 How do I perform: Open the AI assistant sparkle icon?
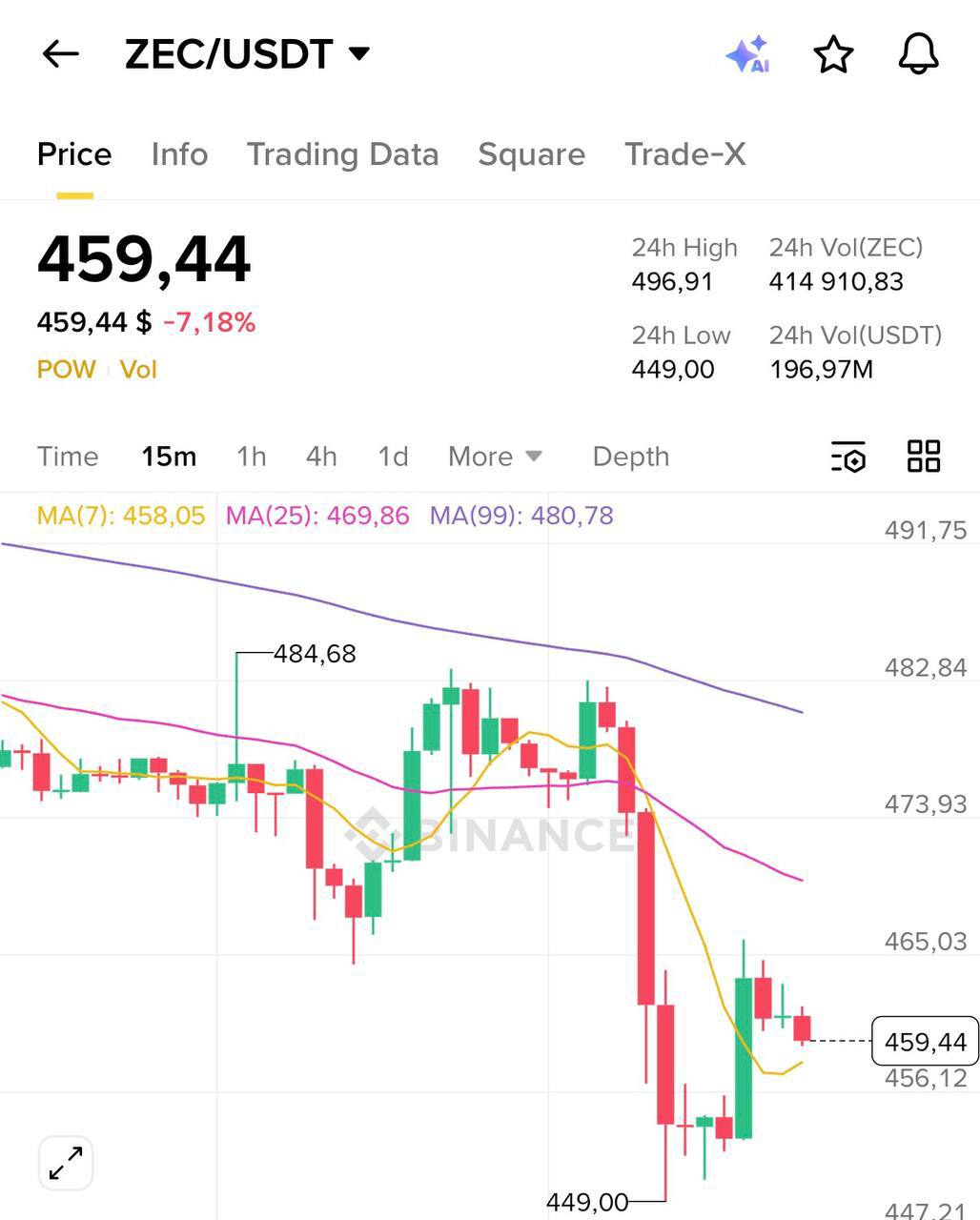point(747,54)
